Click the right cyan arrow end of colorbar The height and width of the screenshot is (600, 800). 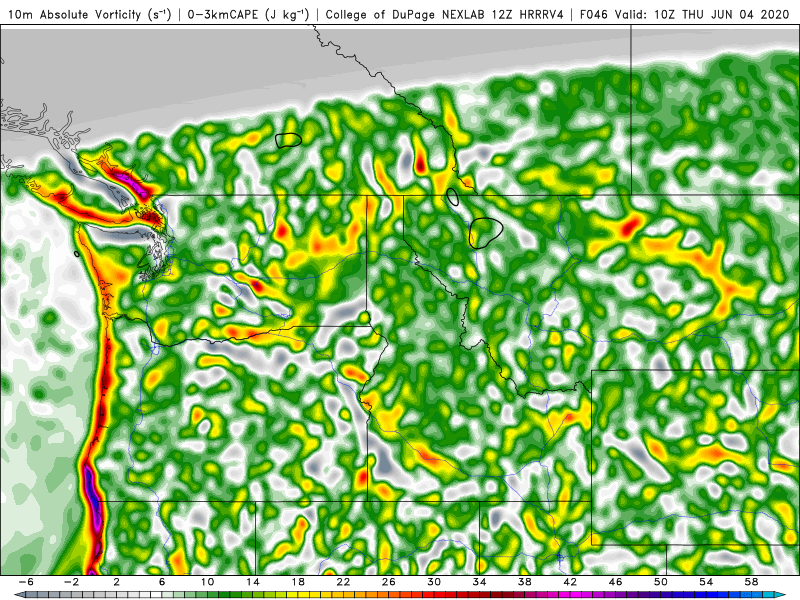(x=781, y=595)
